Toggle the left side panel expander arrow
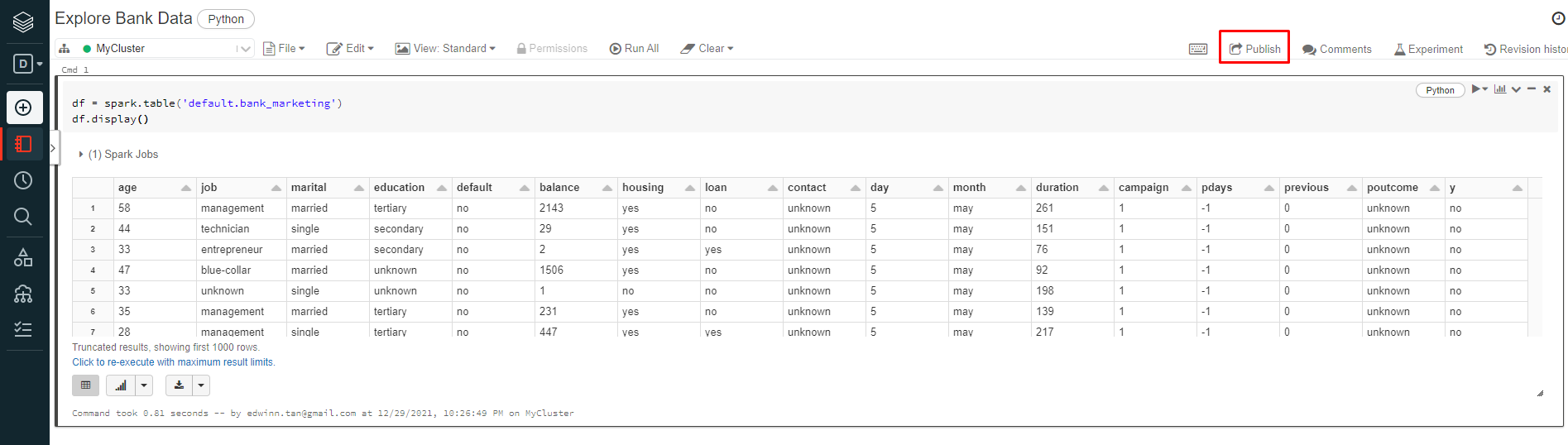1568x445 pixels. [x=53, y=148]
